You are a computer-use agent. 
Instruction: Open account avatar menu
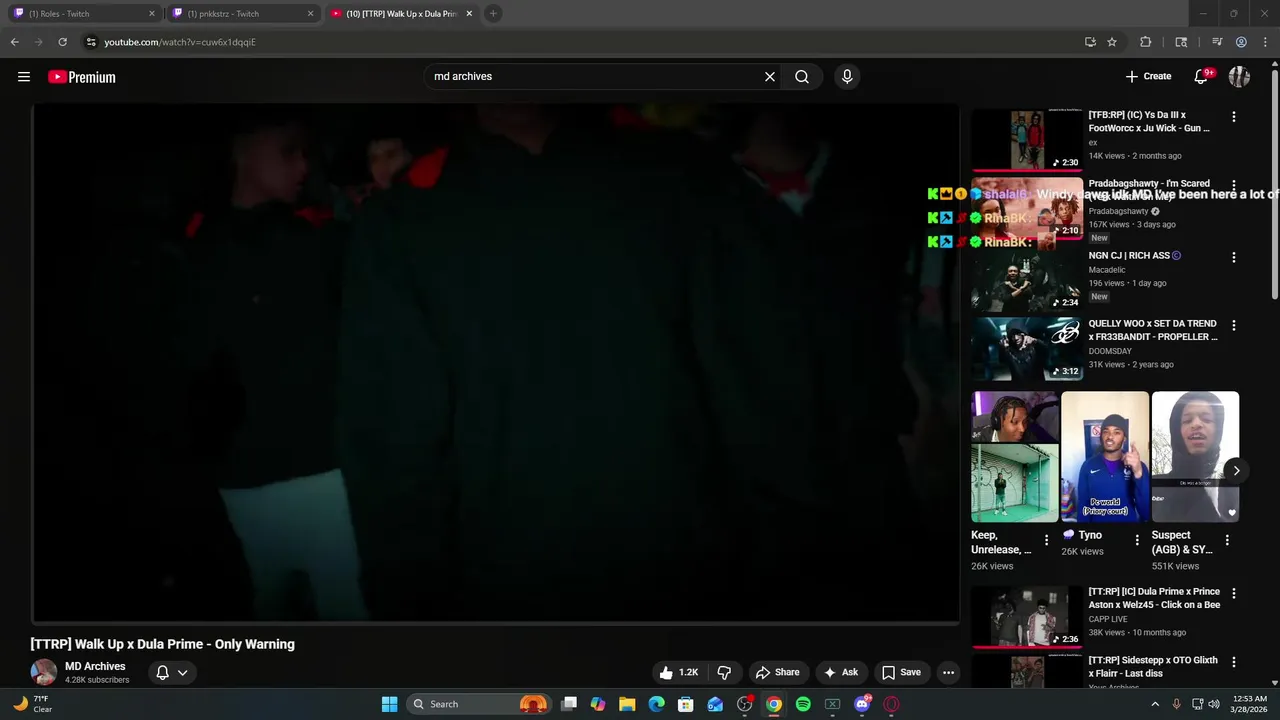click(1239, 77)
